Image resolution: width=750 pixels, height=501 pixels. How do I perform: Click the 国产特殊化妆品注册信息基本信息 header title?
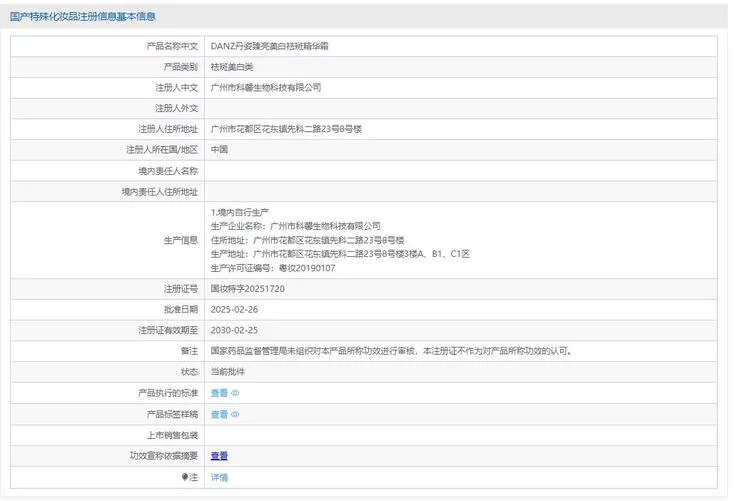(x=83, y=16)
